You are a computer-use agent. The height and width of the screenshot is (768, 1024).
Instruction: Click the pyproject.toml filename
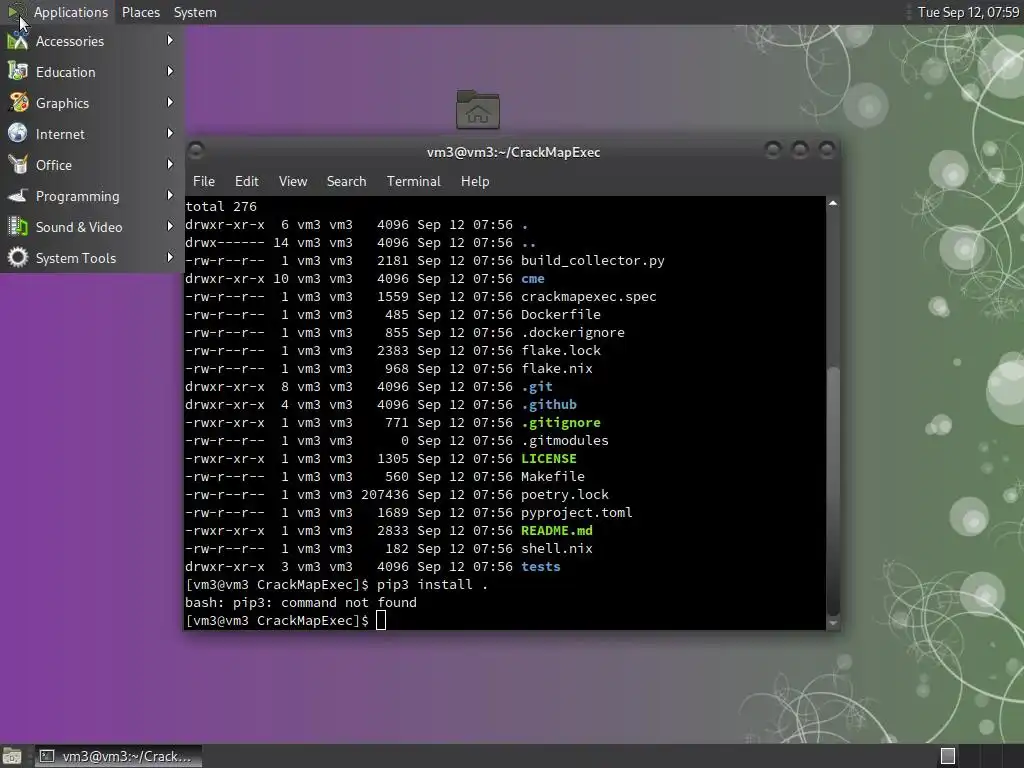click(577, 513)
